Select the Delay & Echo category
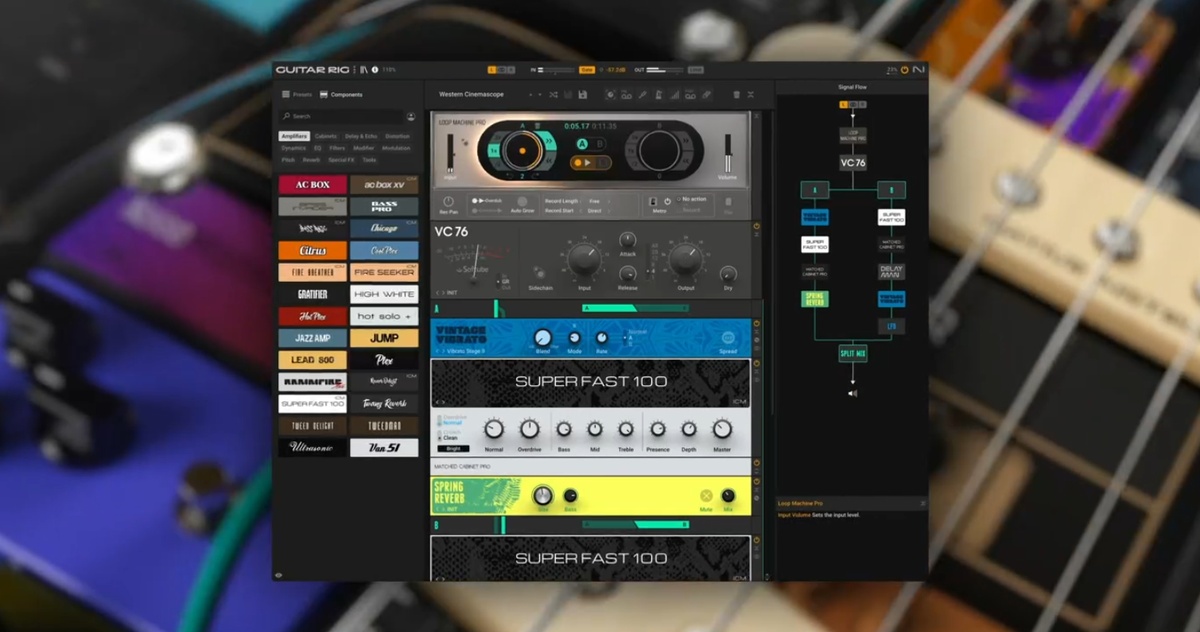The image size is (1200, 632). click(x=361, y=136)
